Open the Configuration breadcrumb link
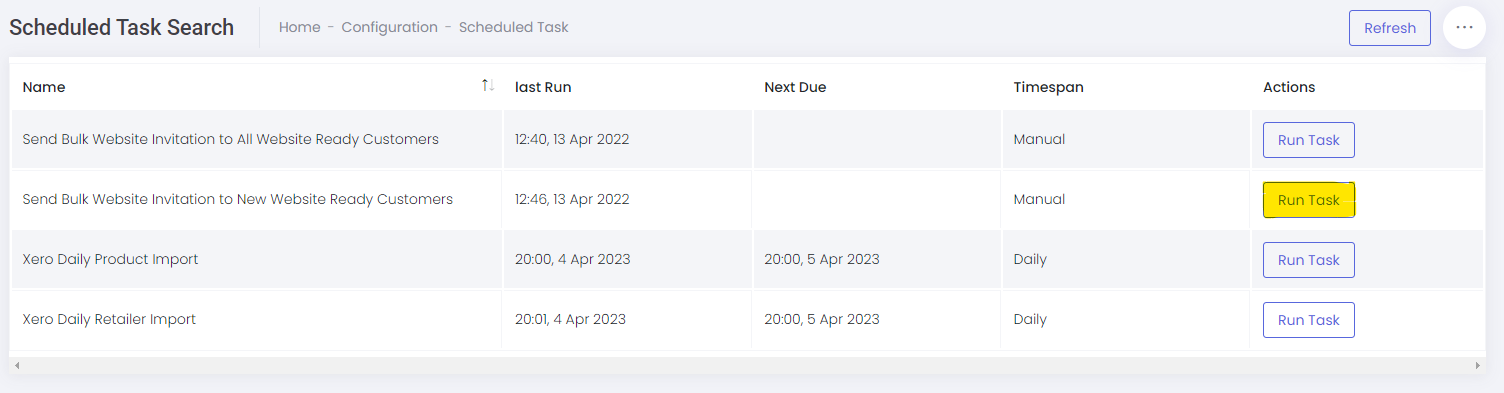This screenshot has width=1504, height=393. [x=389, y=27]
